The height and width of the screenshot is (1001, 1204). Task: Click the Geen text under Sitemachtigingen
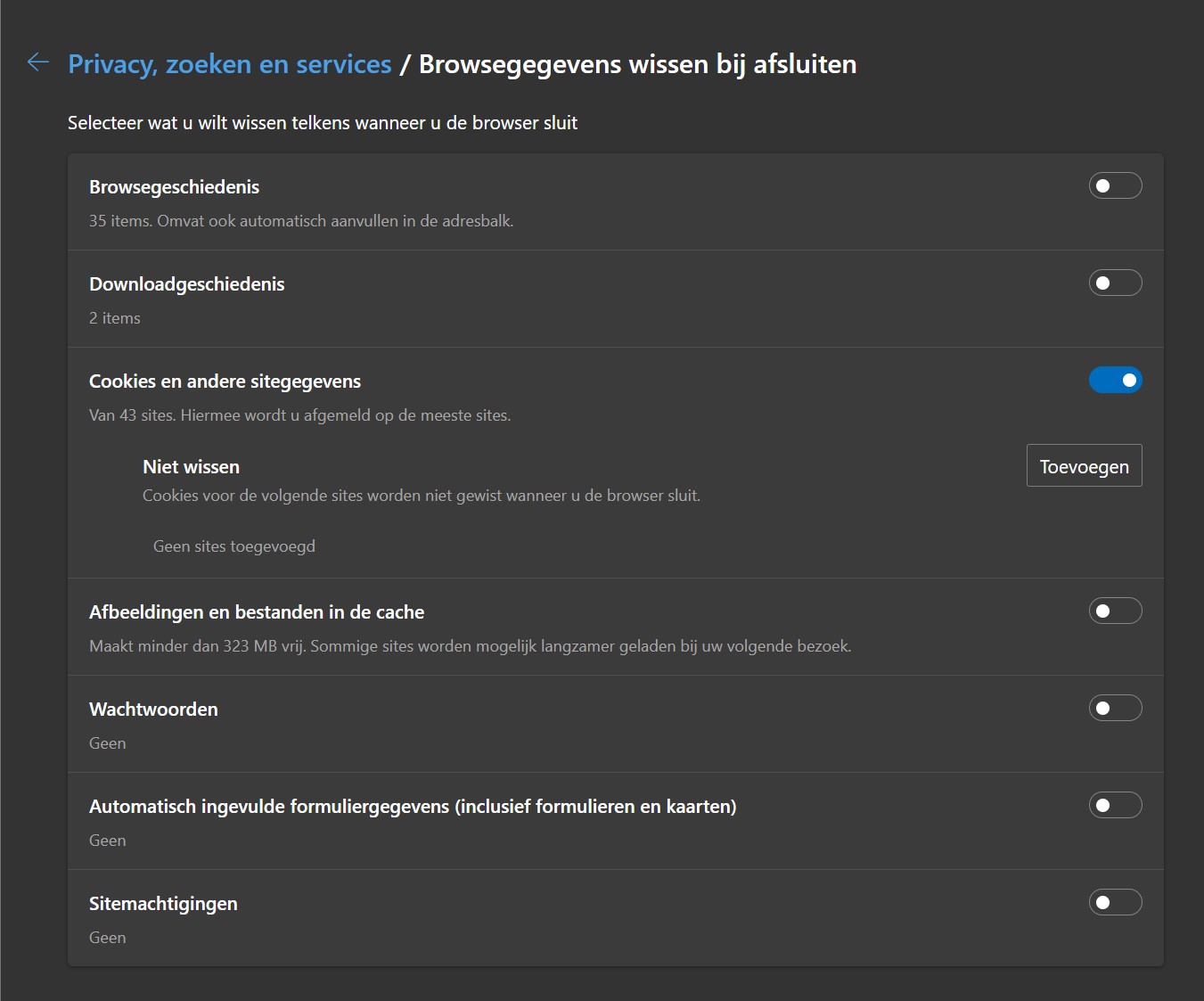click(106, 937)
